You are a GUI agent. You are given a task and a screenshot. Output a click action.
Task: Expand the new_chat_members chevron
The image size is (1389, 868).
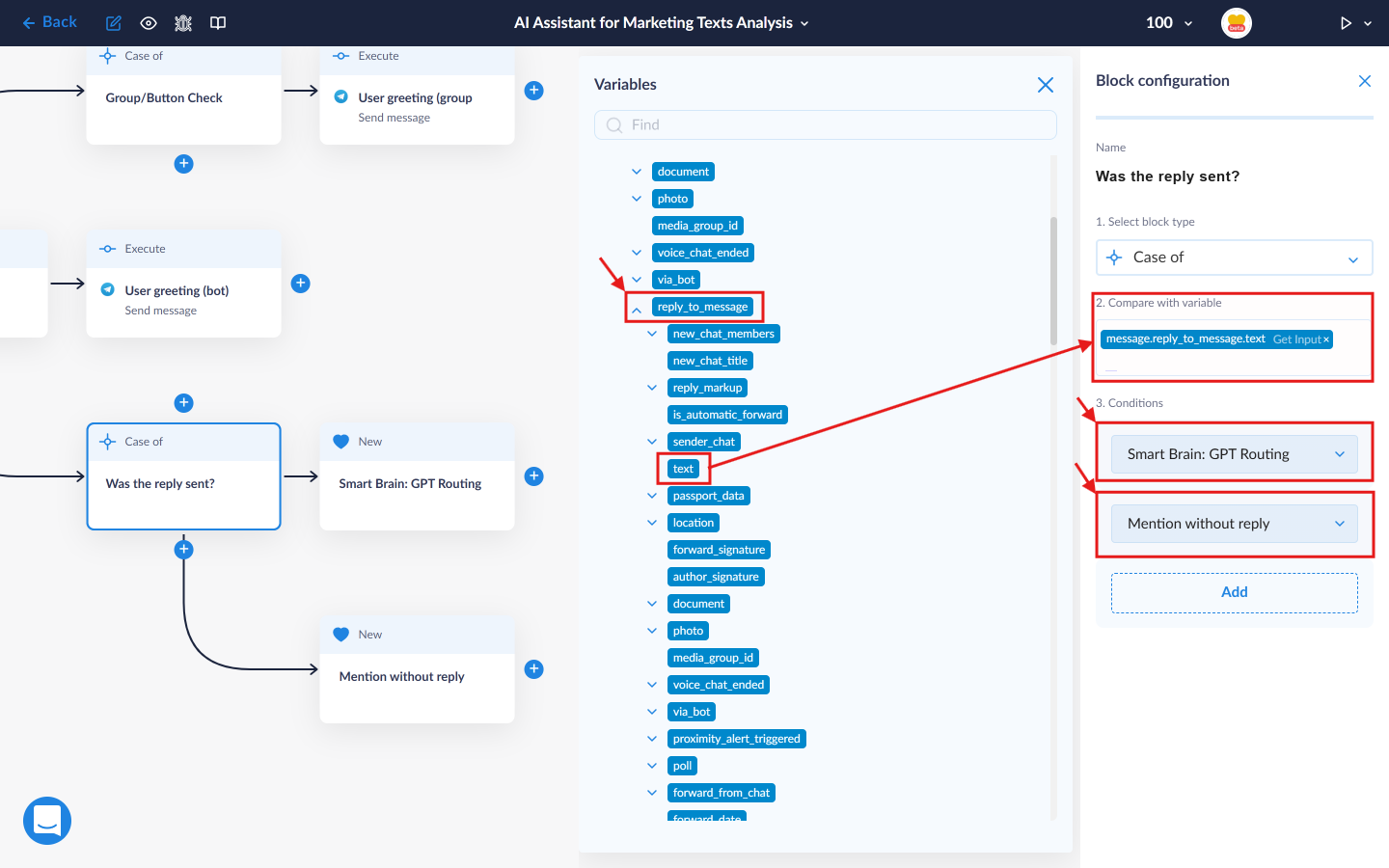click(652, 334)
